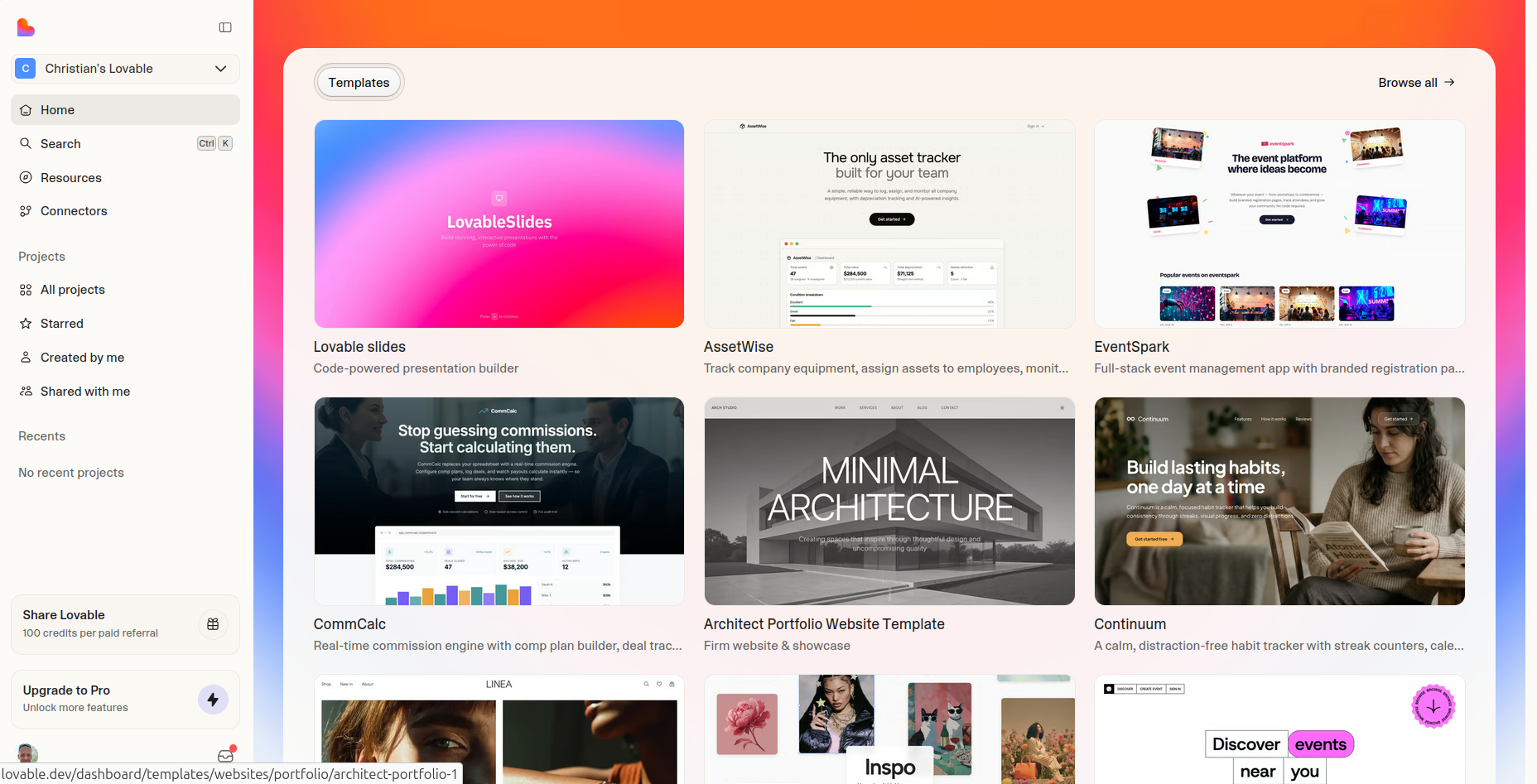Viewport: 1537px width, 784px height.
Task: Select the Templates tab pill
Action: pyautogui.click(x=359, y=83)
